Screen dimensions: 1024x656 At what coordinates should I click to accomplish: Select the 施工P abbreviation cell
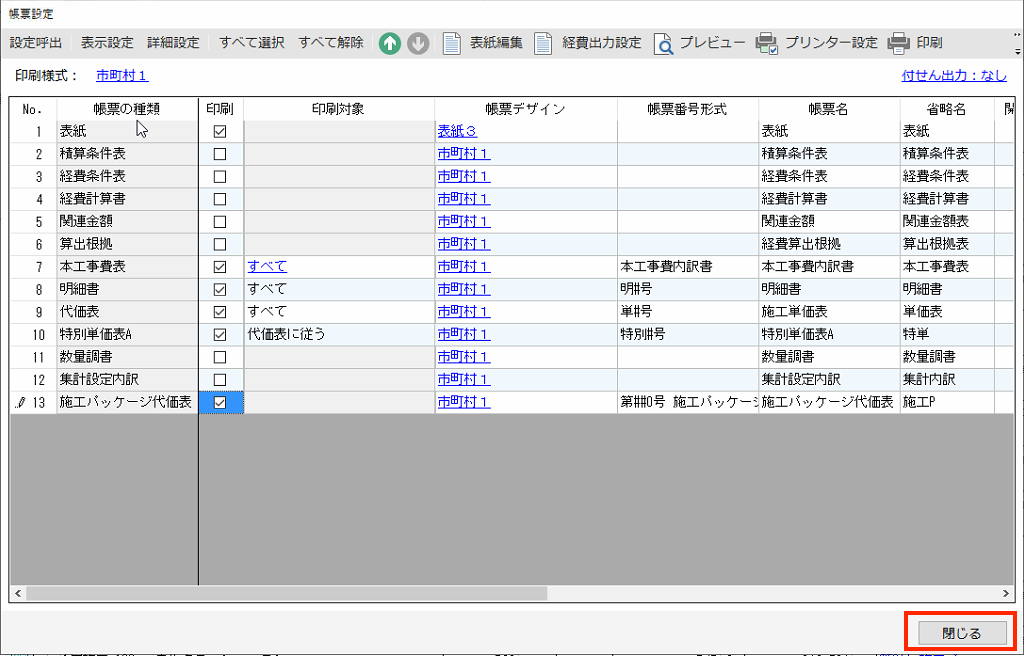947,402
